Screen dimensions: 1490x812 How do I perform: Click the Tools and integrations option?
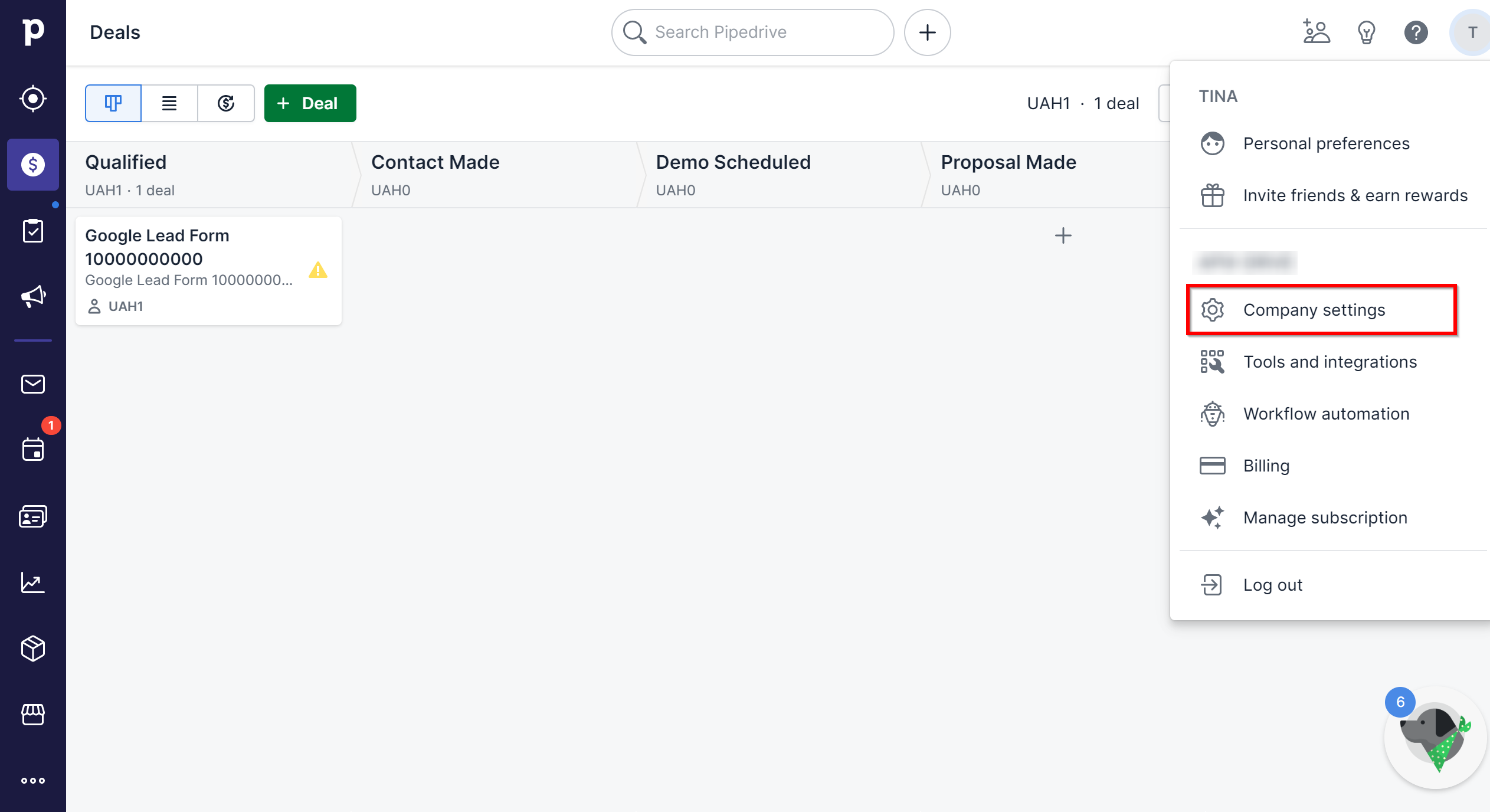click(1330, 361)
